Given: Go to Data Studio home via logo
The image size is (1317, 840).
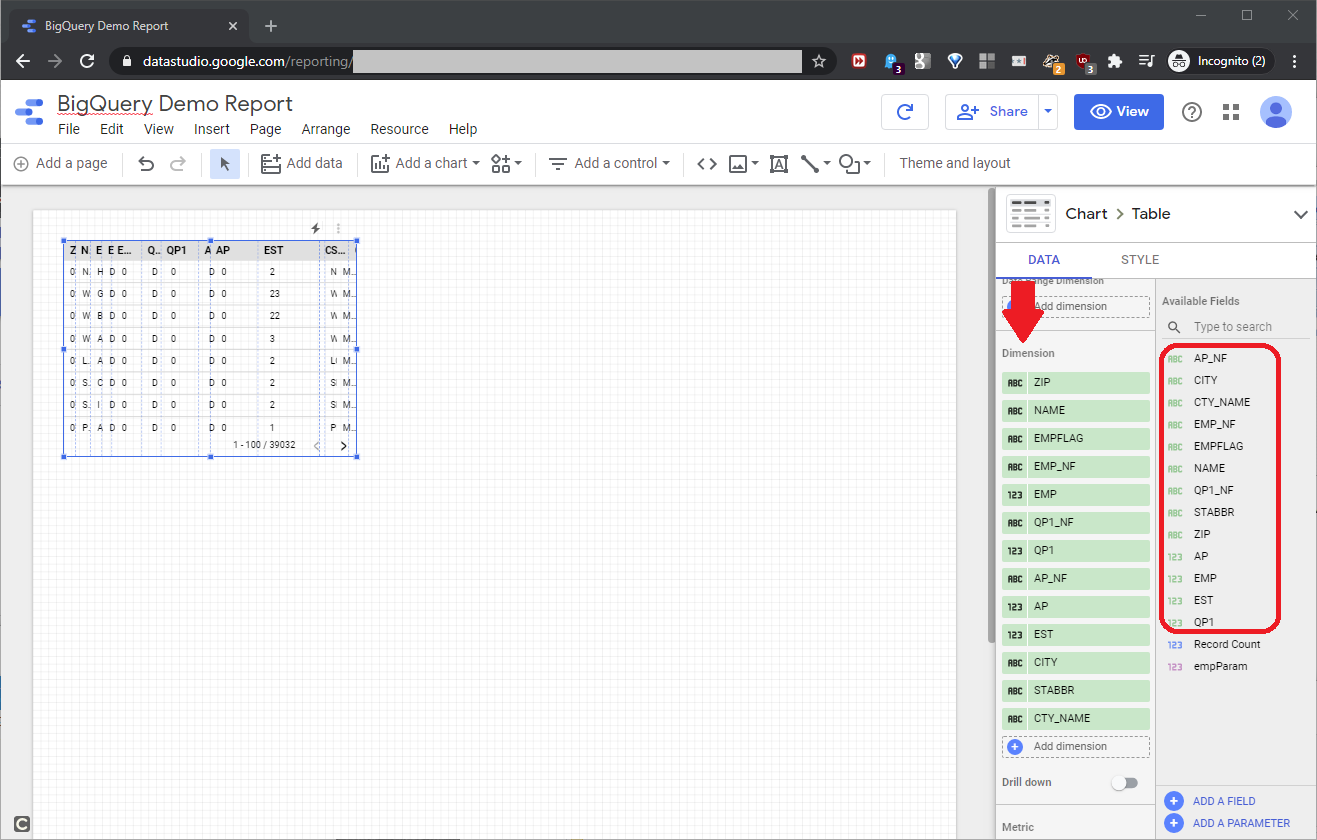Looking at the screenshot, I should pyautogui.click(x=30, y=112).
